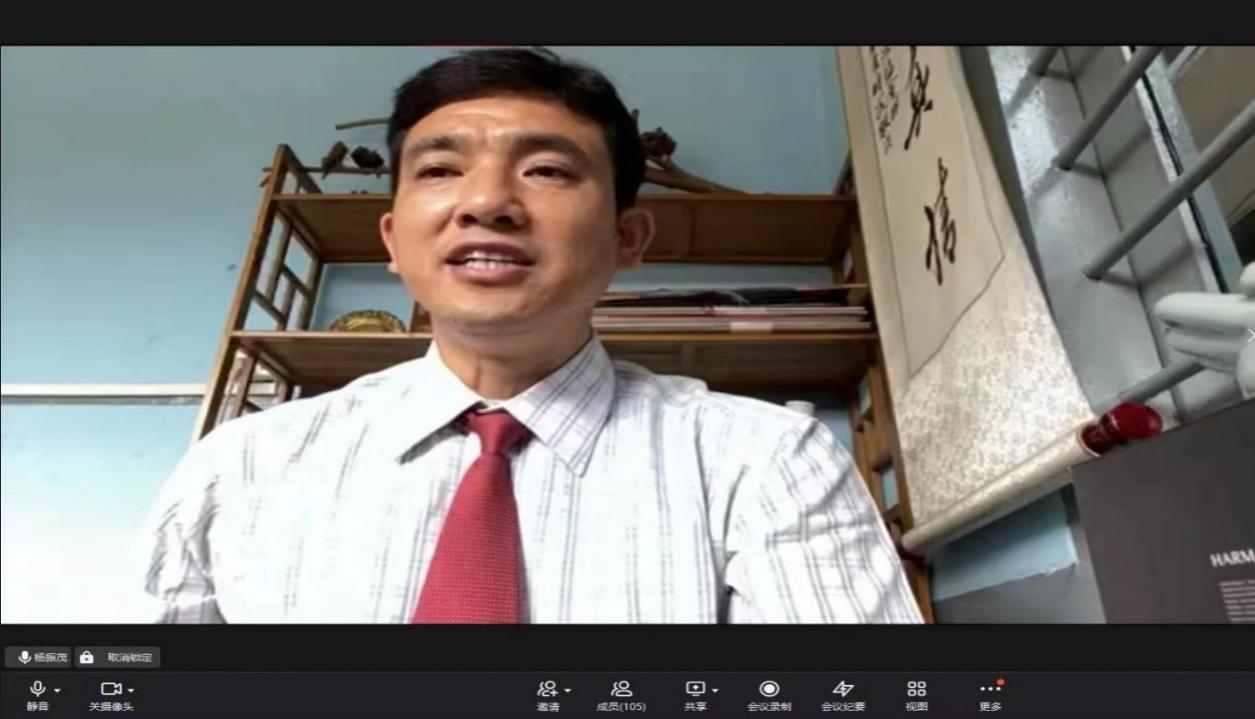Expand the dropdown arrow beside 静音

click(x=57, y=690)
